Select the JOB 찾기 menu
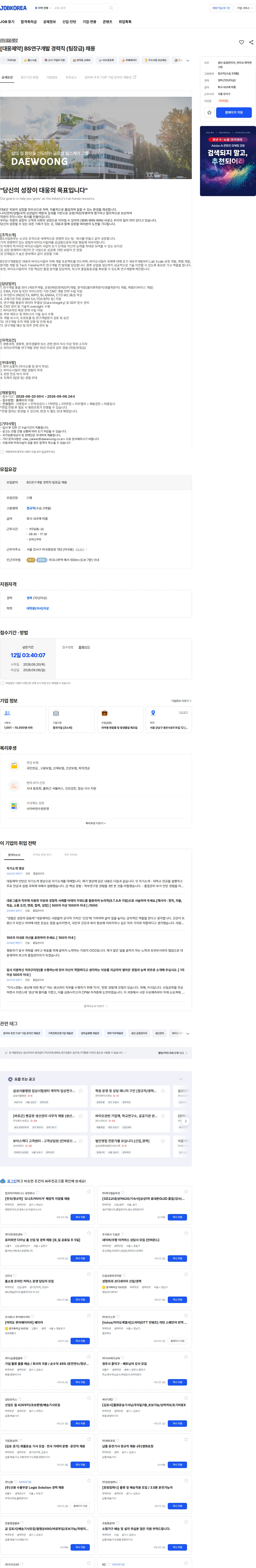This screenshot has height=1568, width=256. coord(7,22)
